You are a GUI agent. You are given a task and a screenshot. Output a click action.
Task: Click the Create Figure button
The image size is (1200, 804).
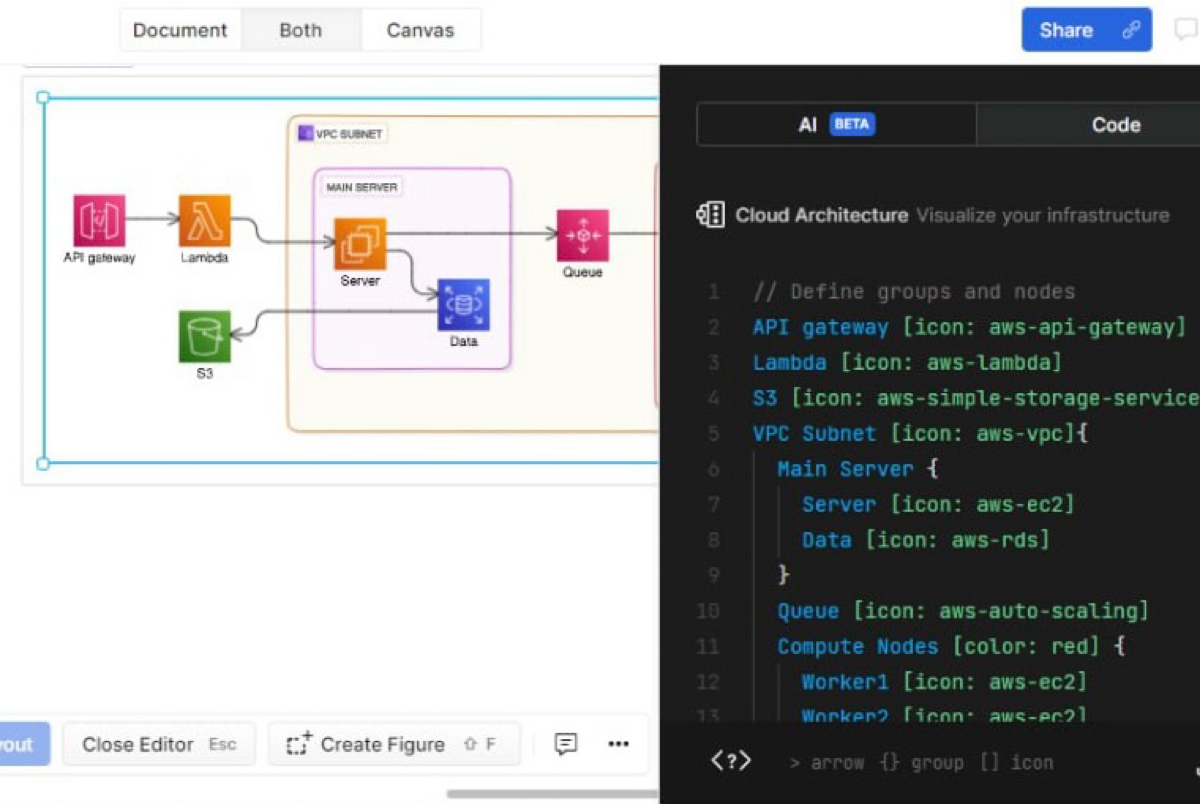coord(394,744)
